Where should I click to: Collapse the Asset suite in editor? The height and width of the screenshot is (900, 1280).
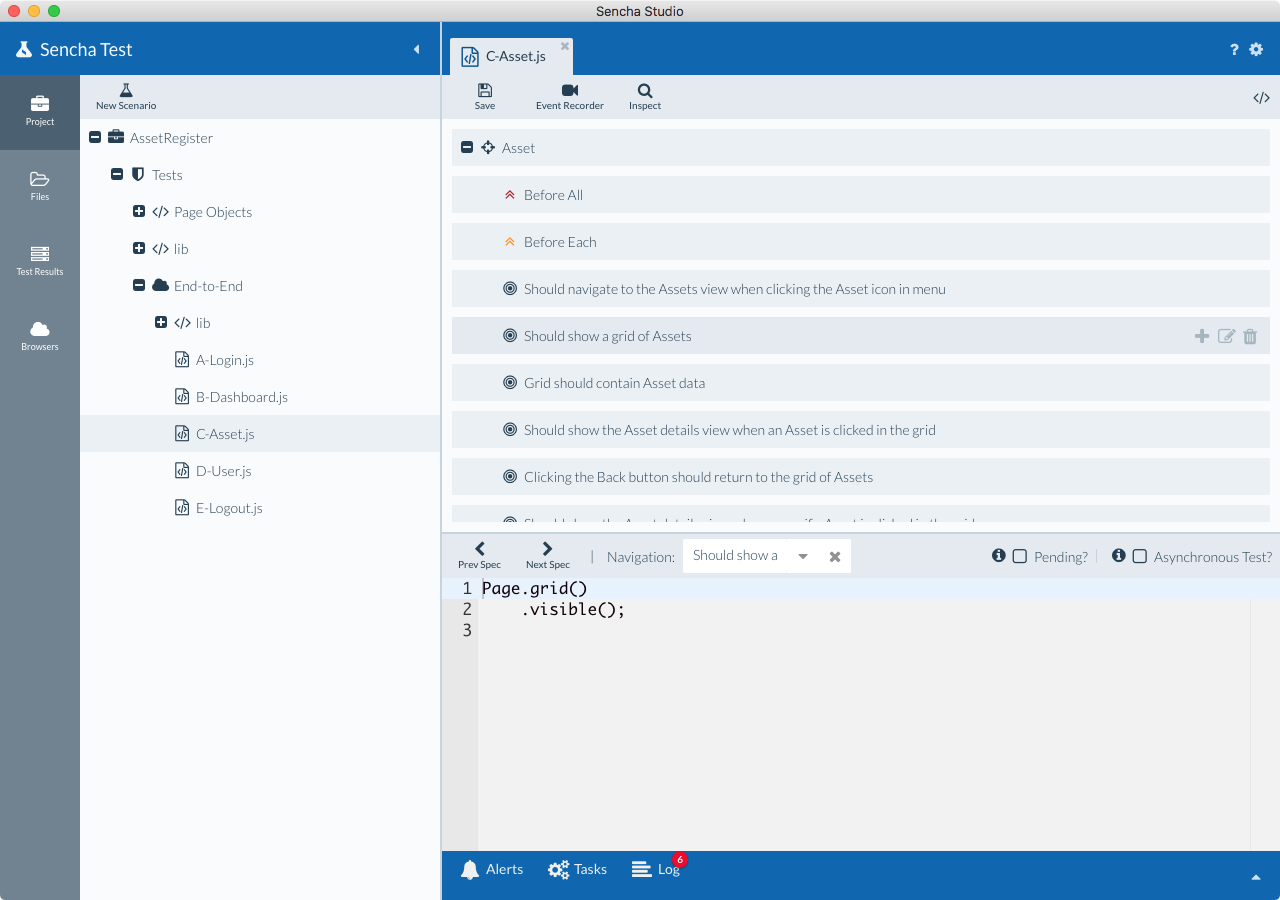467,148
